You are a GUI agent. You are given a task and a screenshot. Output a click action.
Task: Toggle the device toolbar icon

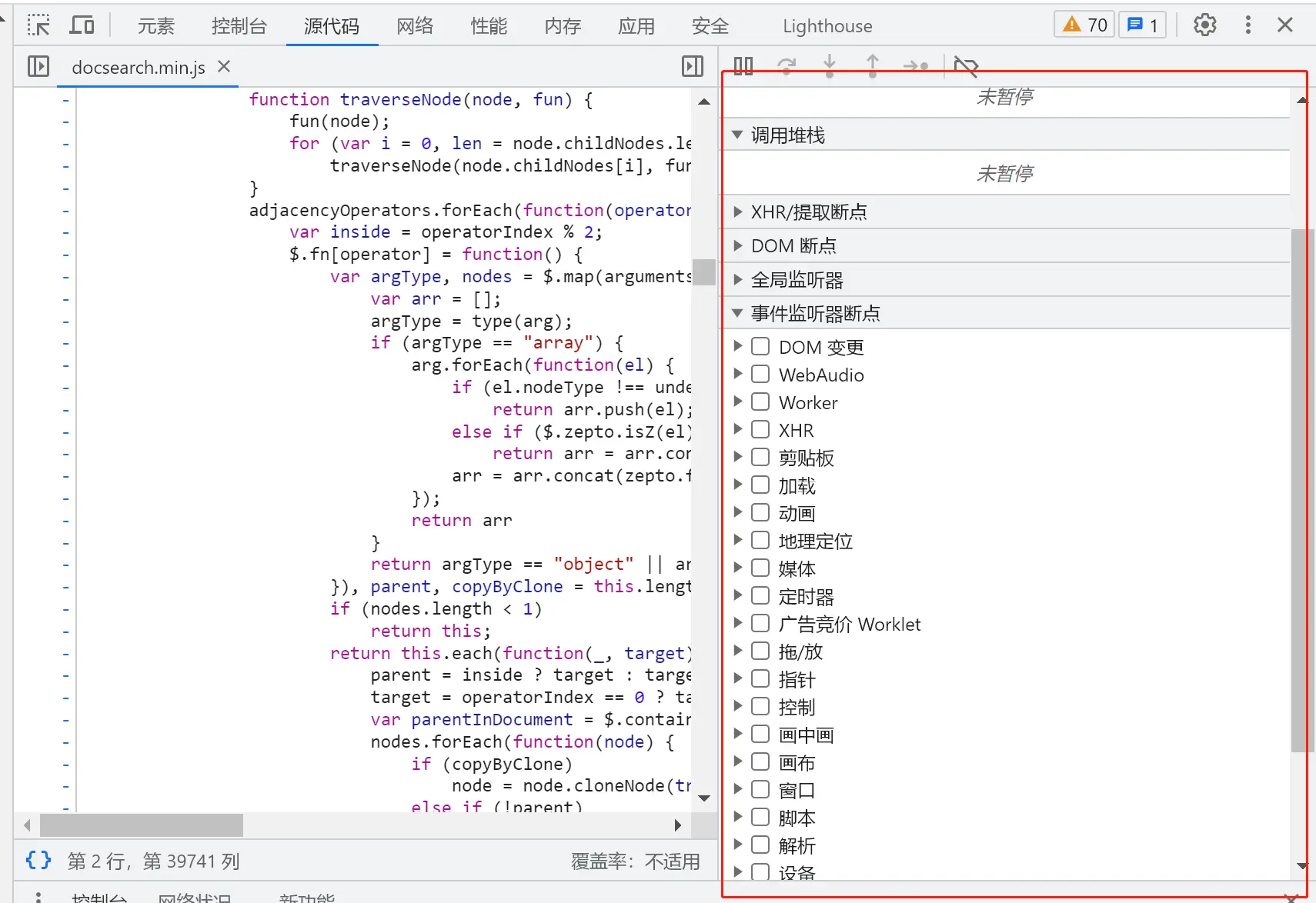coord(82,25)
